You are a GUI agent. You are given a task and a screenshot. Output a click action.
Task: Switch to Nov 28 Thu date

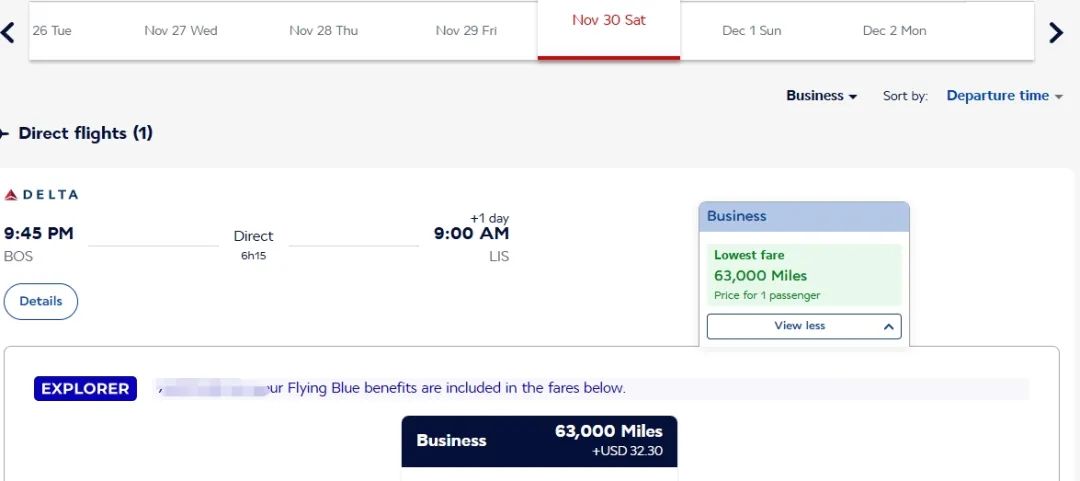(323, 31)
